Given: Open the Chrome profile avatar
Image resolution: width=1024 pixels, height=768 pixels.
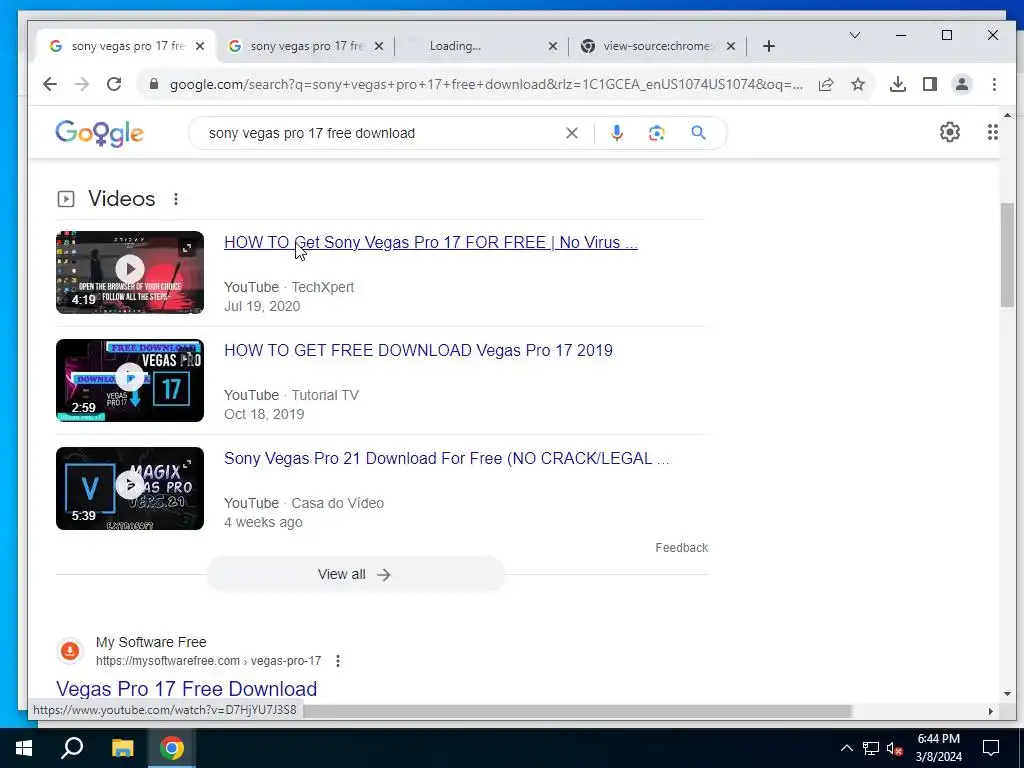Looking at the screenshot, I should coord(962,84).
